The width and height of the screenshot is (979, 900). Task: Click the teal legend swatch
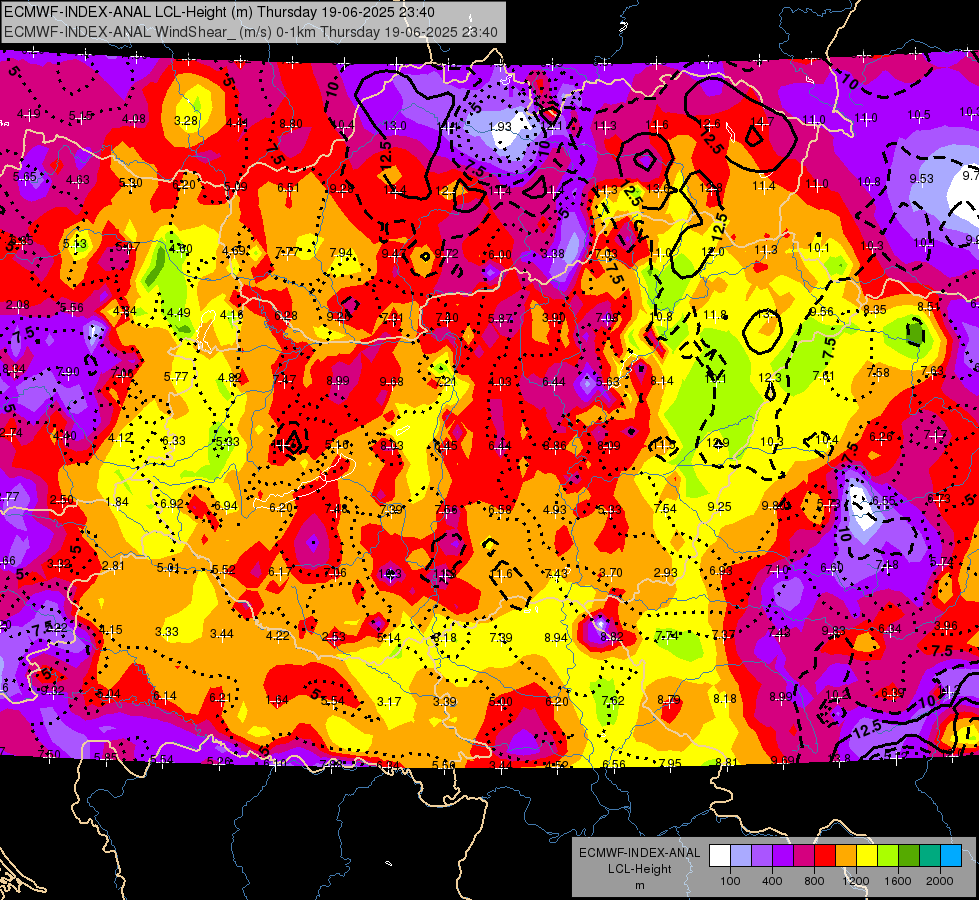(930, 855)
